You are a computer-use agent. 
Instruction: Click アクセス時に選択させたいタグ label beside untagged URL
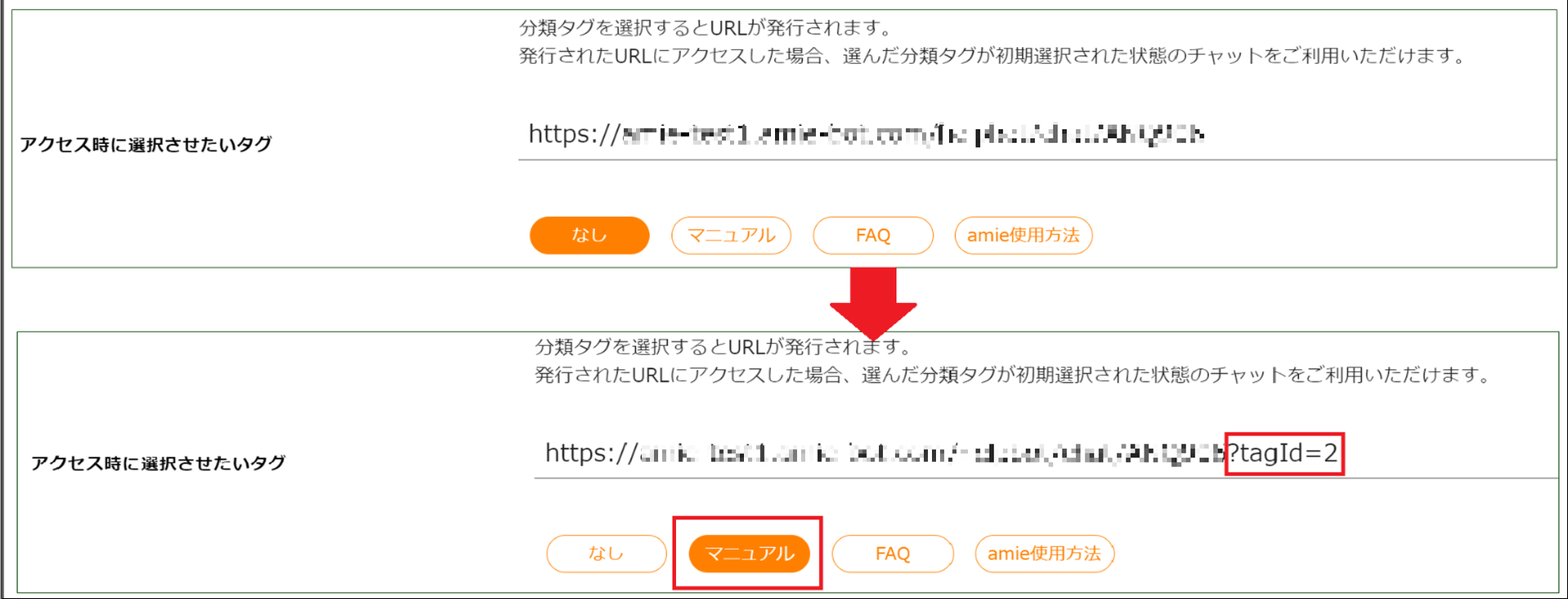point(146,145)
